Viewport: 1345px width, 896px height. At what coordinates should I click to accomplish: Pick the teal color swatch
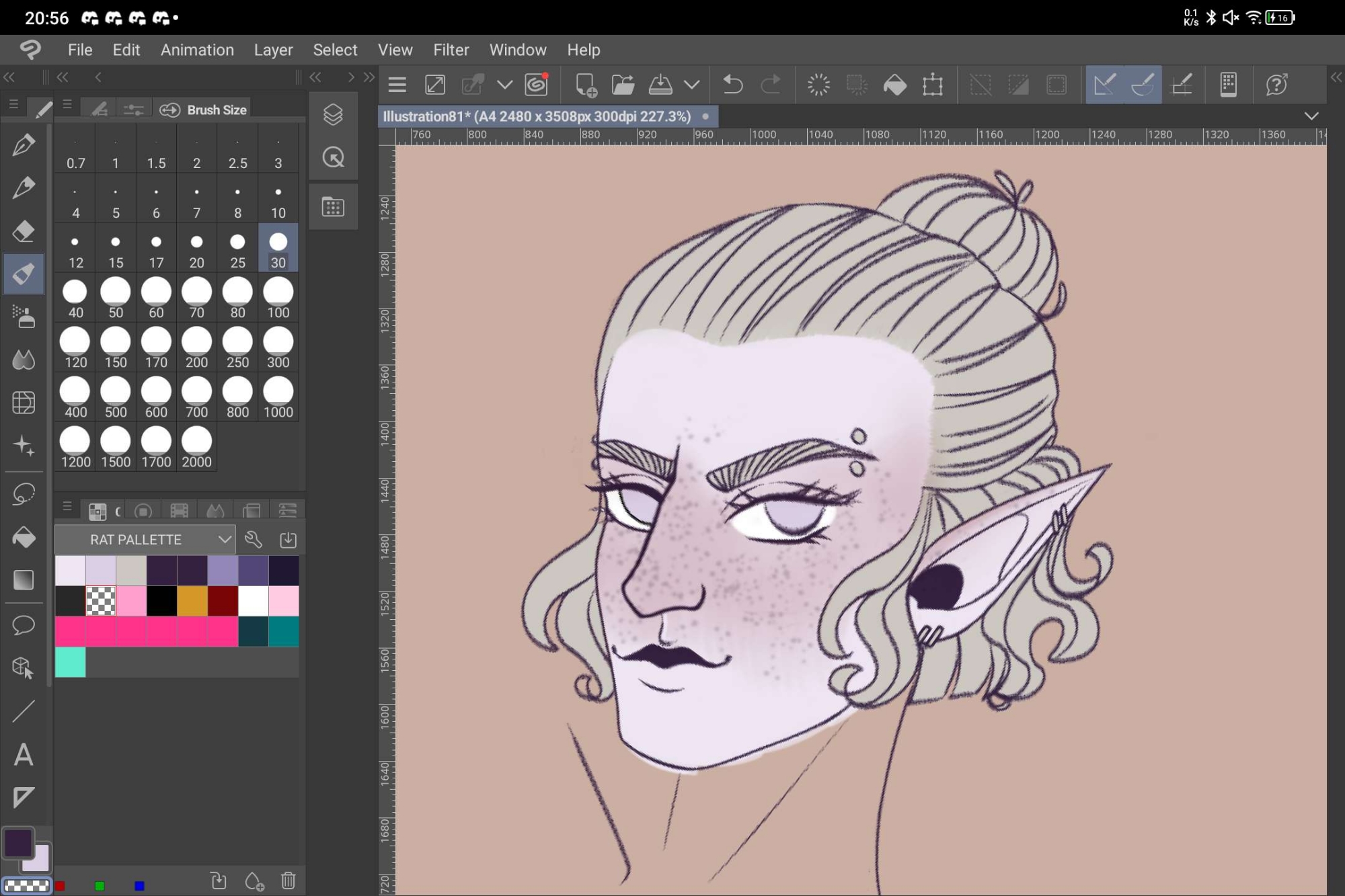284,632
